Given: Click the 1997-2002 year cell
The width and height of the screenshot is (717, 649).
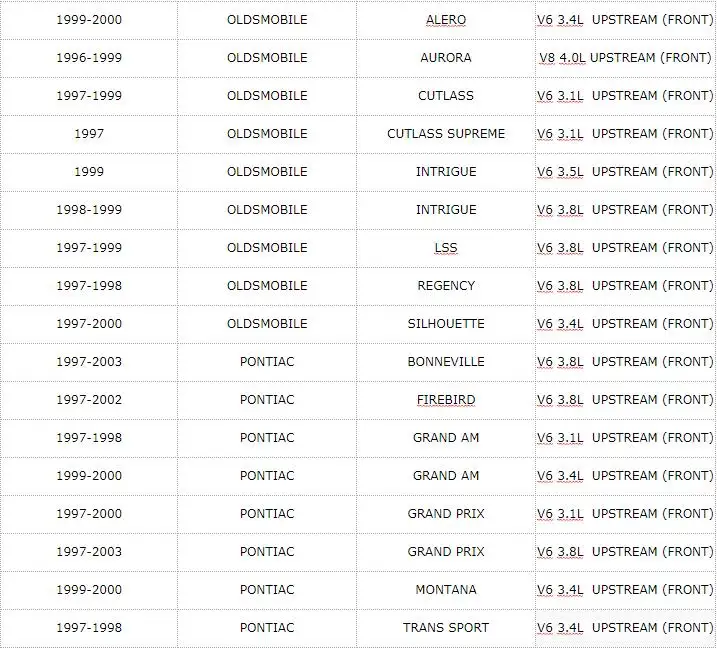Looking at the screenshot, I should click(89, 399).
